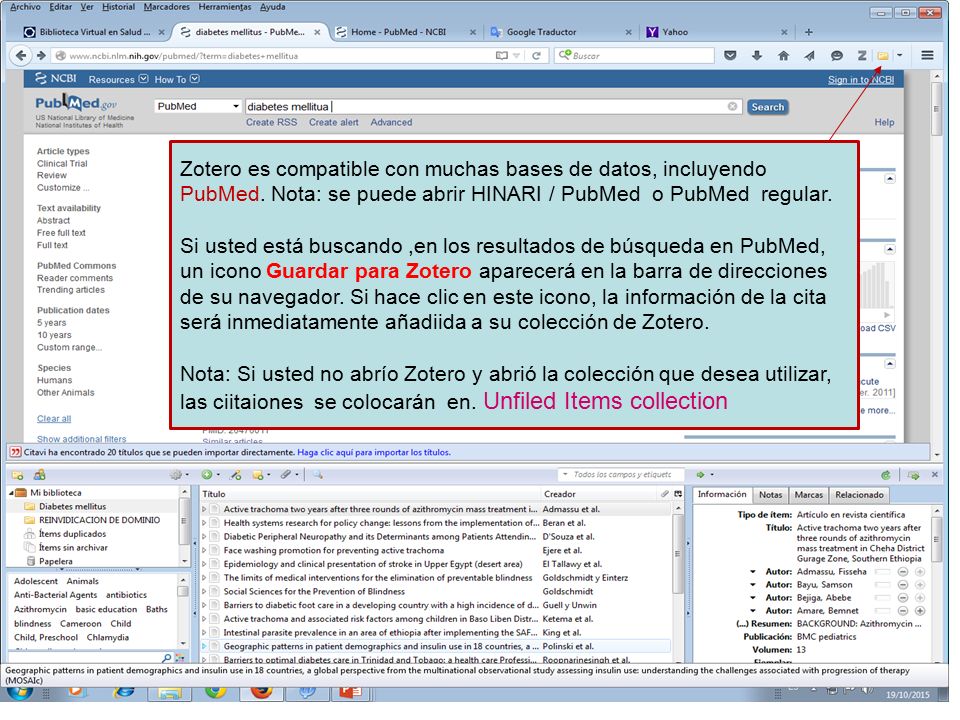Click the paper-plane send icon in toolbar
The width and height of the screenshot is (960, 720).
[x=809, y=56]
